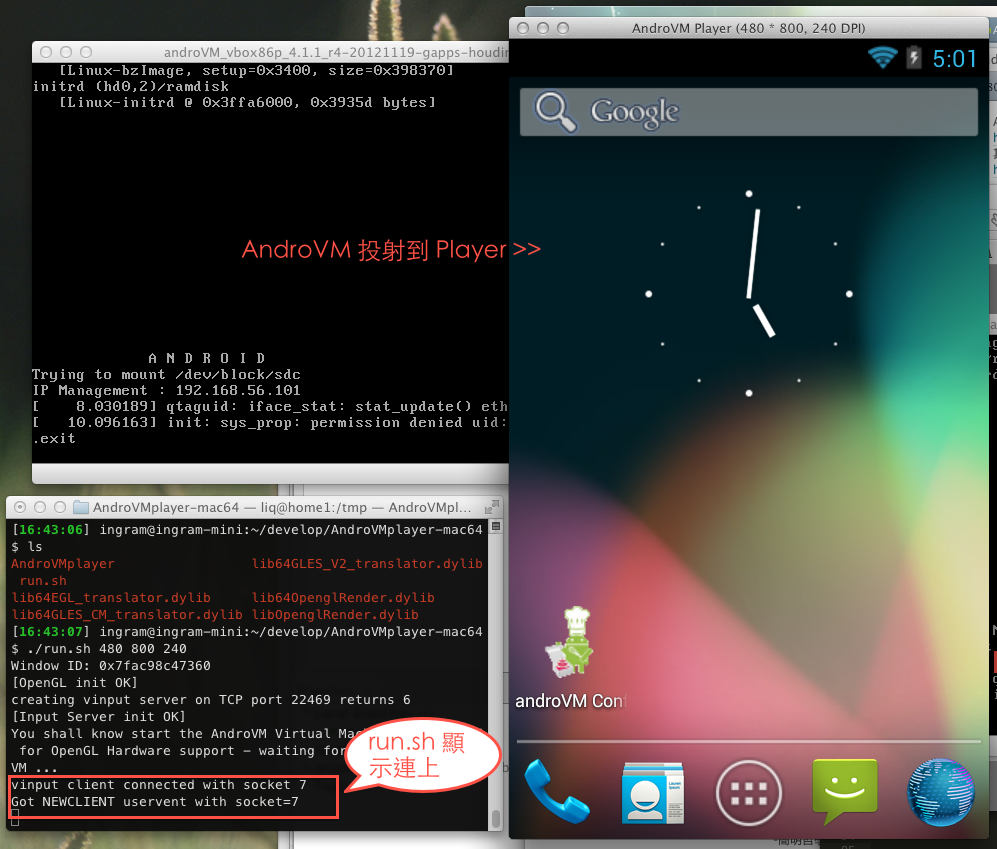
Task: Open the Android app drawer
Action: coord(748,791)
